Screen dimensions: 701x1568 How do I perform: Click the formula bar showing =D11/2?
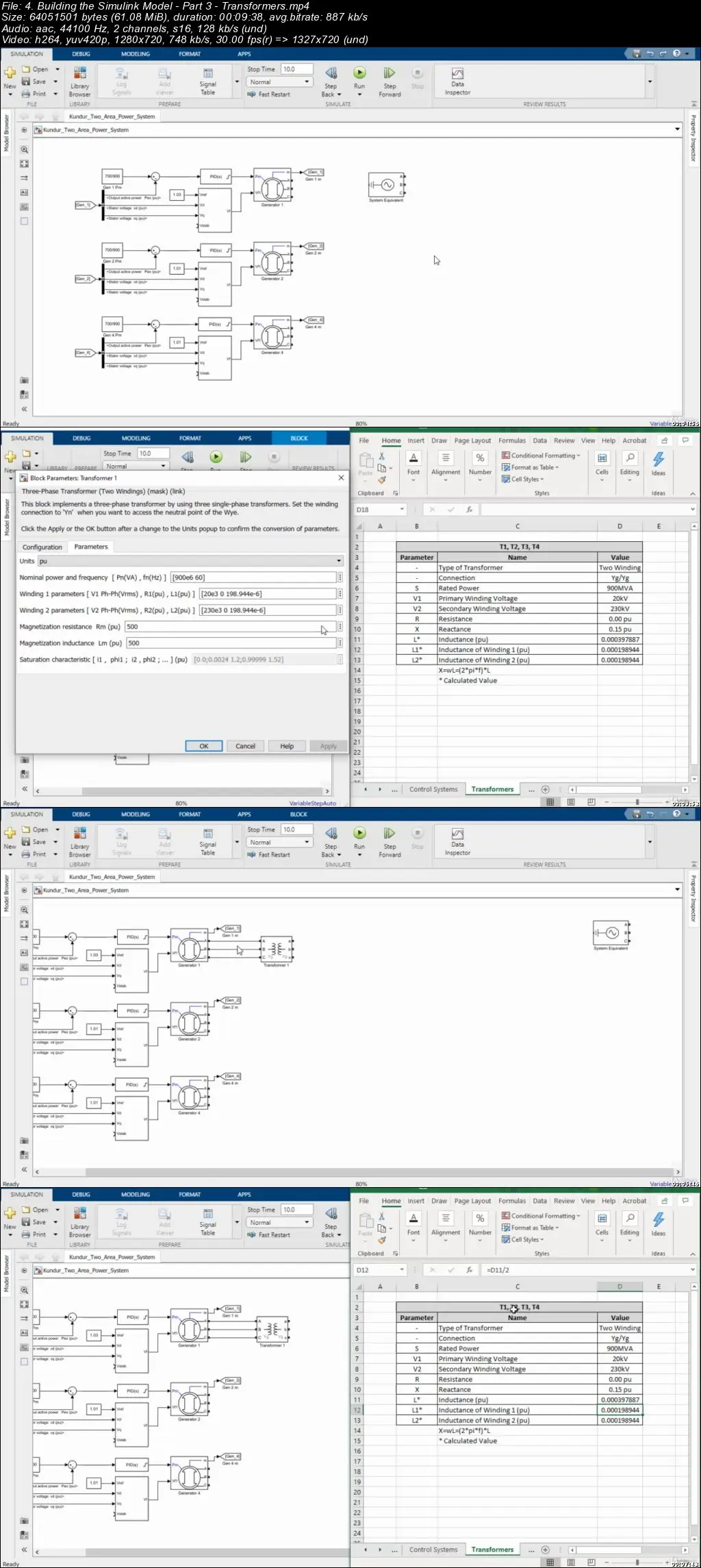(587, 1270)
